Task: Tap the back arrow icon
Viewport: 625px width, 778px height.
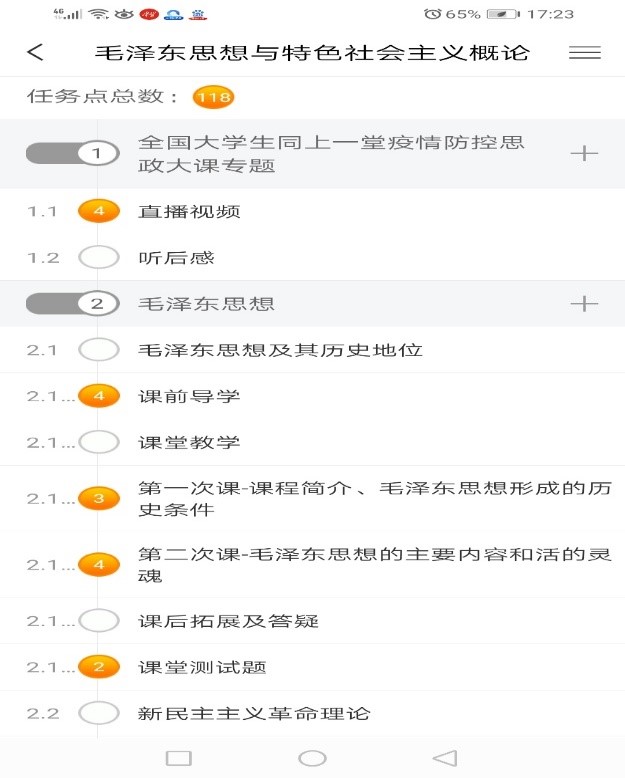Action: point(35,52)
